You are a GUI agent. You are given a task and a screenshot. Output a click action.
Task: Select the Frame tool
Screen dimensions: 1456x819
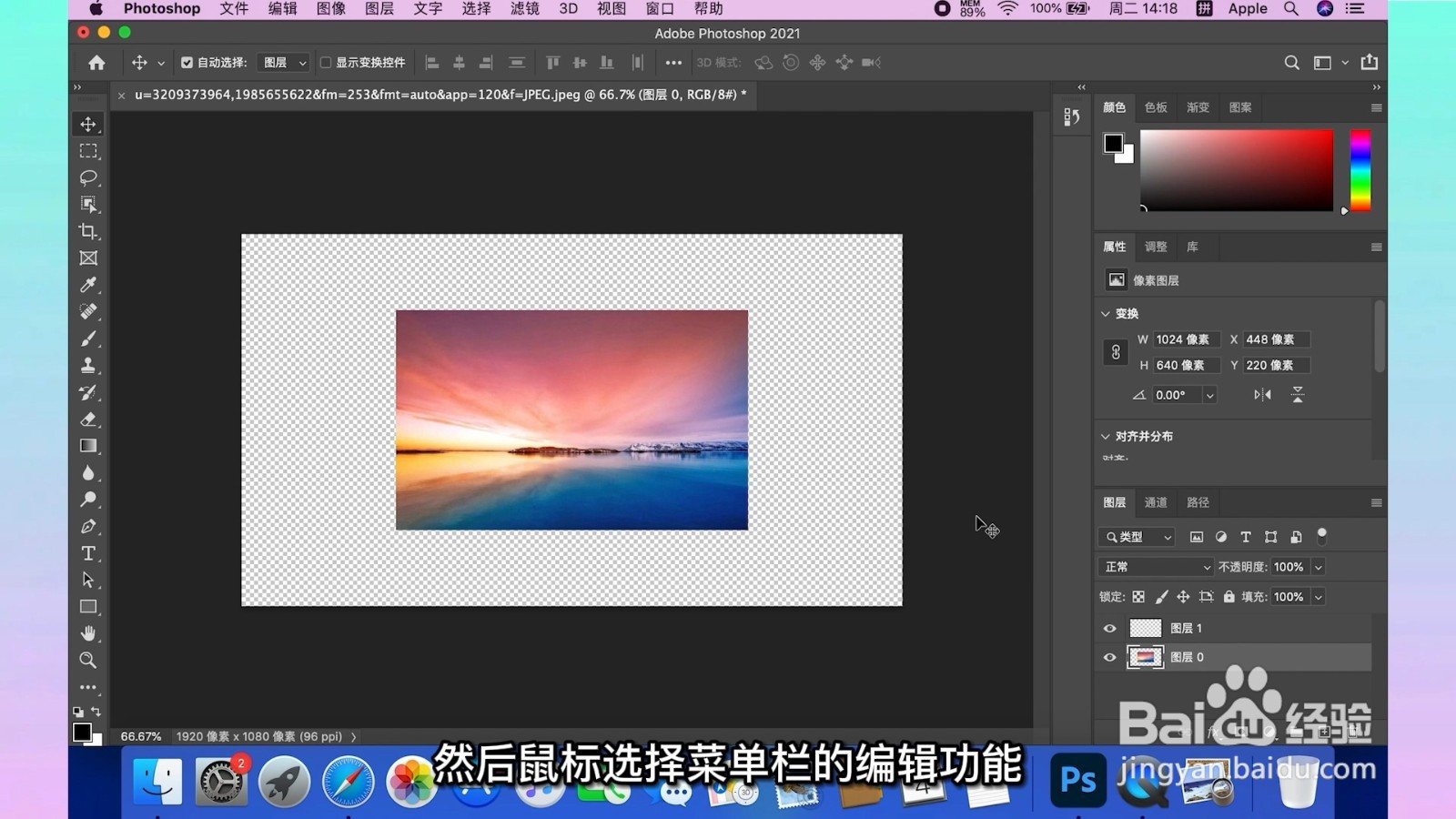click(88, 258)
